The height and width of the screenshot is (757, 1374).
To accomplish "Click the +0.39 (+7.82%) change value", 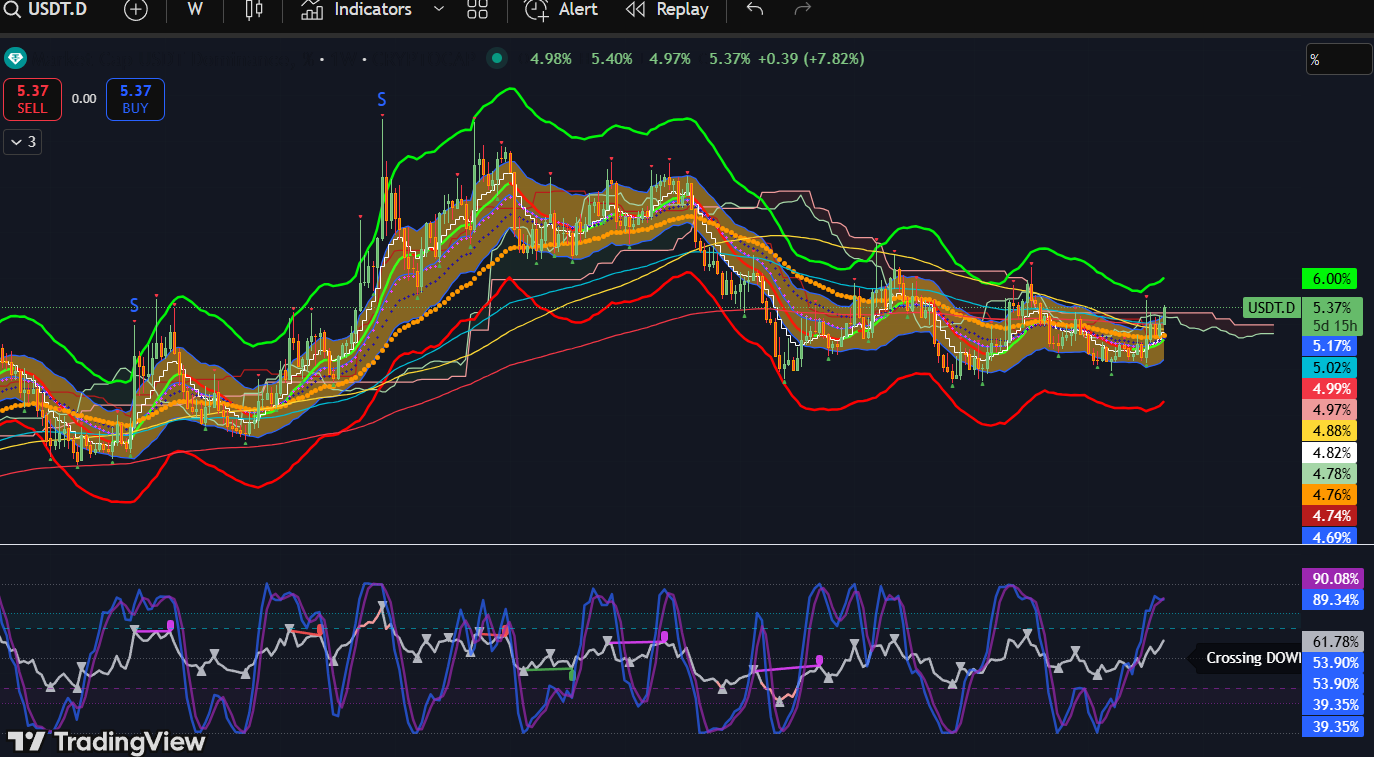I will pos(811,58).
